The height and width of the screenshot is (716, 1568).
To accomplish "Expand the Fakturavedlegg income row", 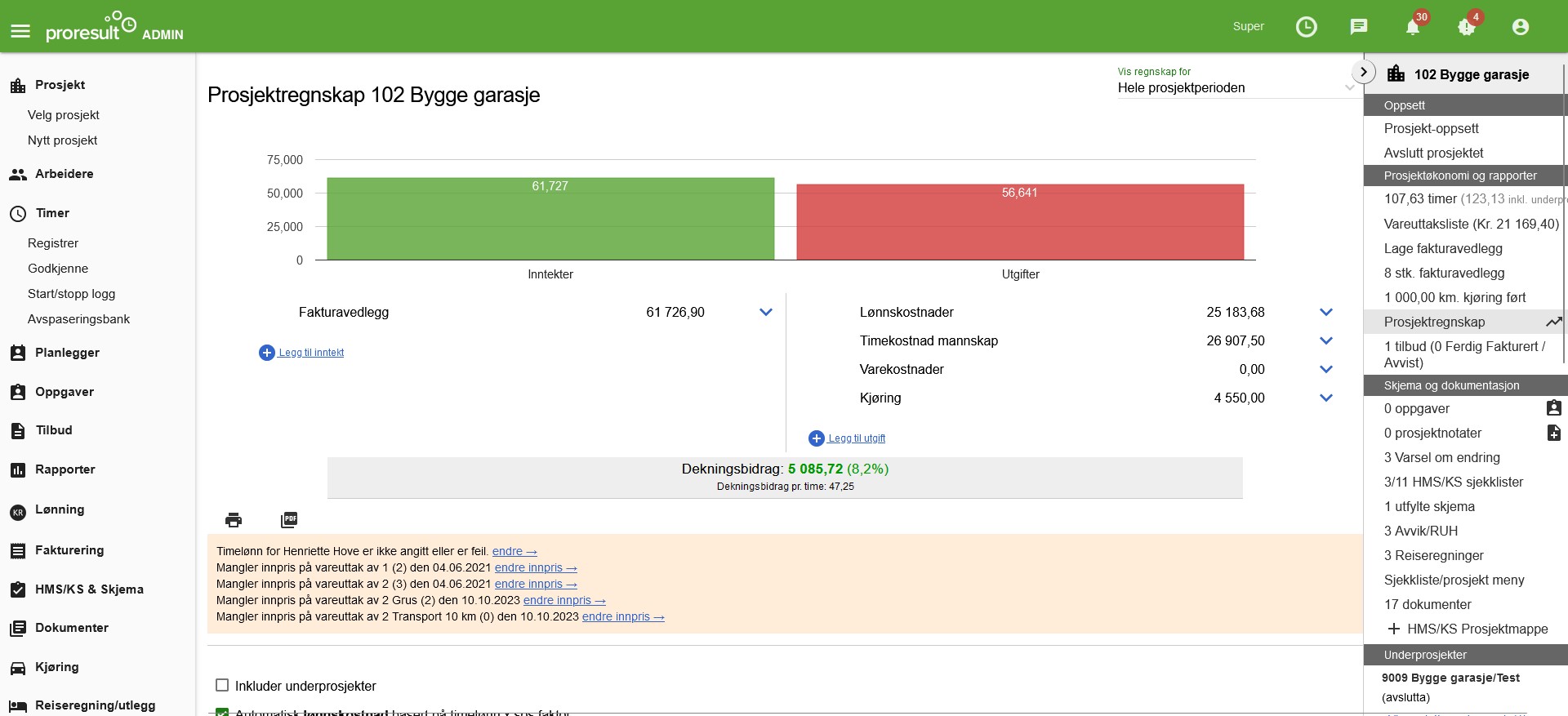I will [x=765, y=312].
